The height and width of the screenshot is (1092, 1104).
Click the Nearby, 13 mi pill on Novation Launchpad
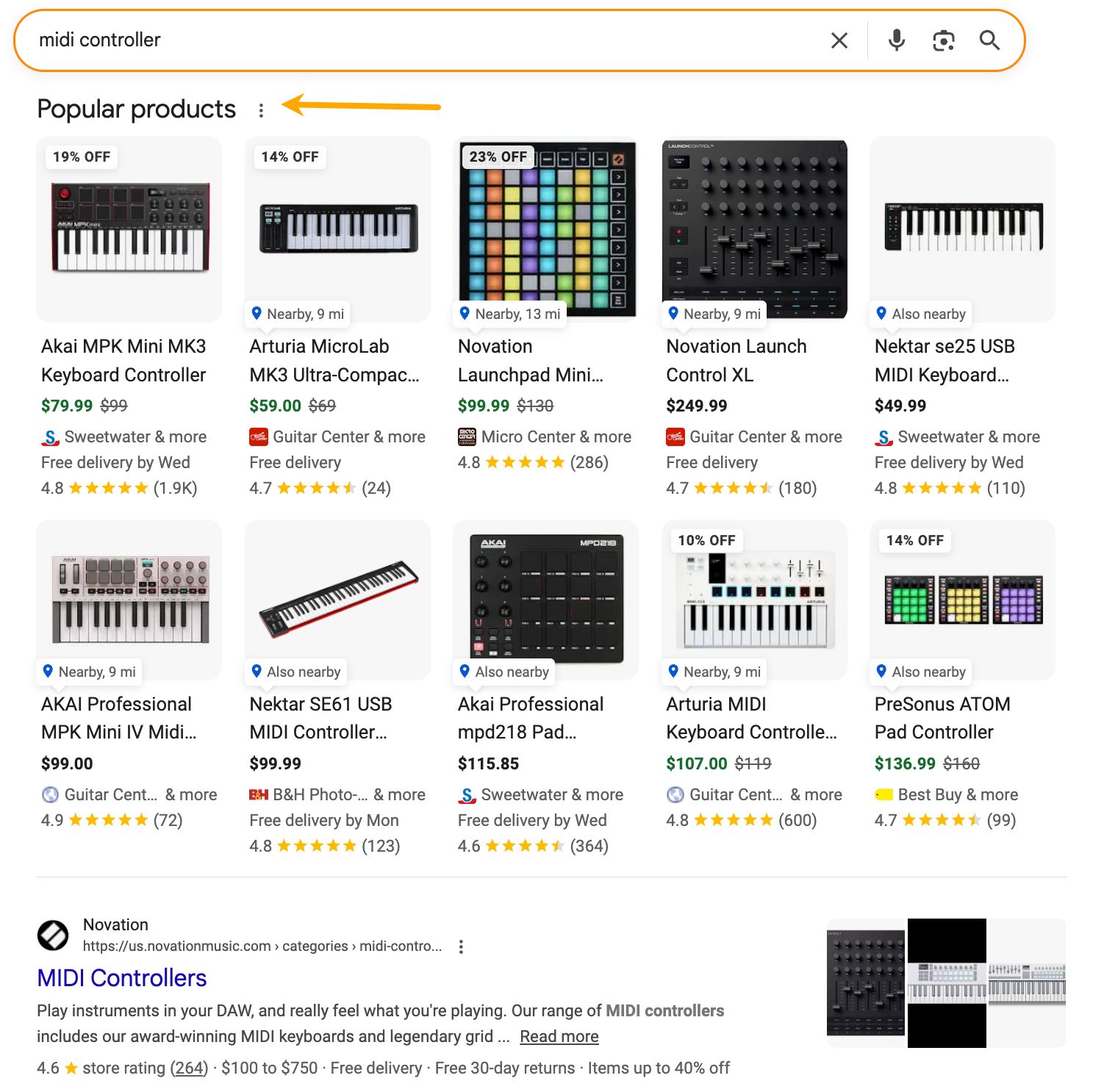[510, 313]
